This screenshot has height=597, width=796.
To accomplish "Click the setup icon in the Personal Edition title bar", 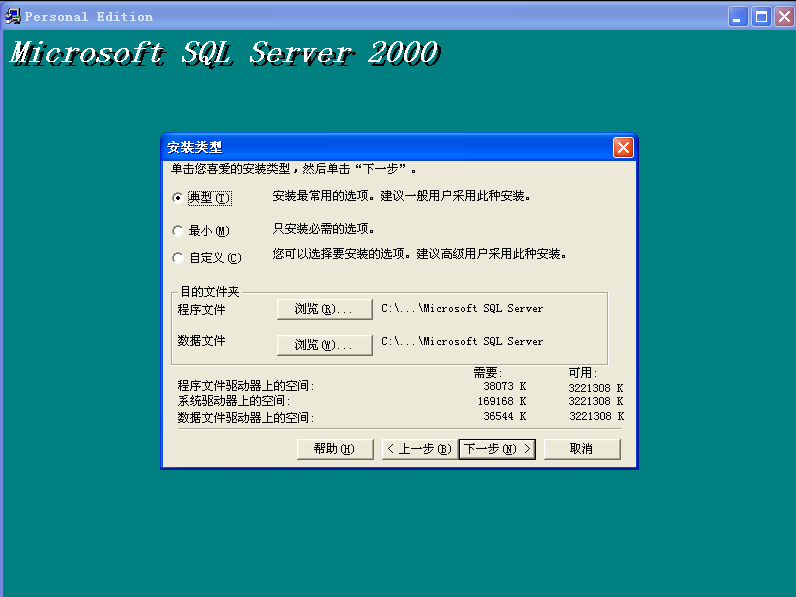I will coord(12,16).
